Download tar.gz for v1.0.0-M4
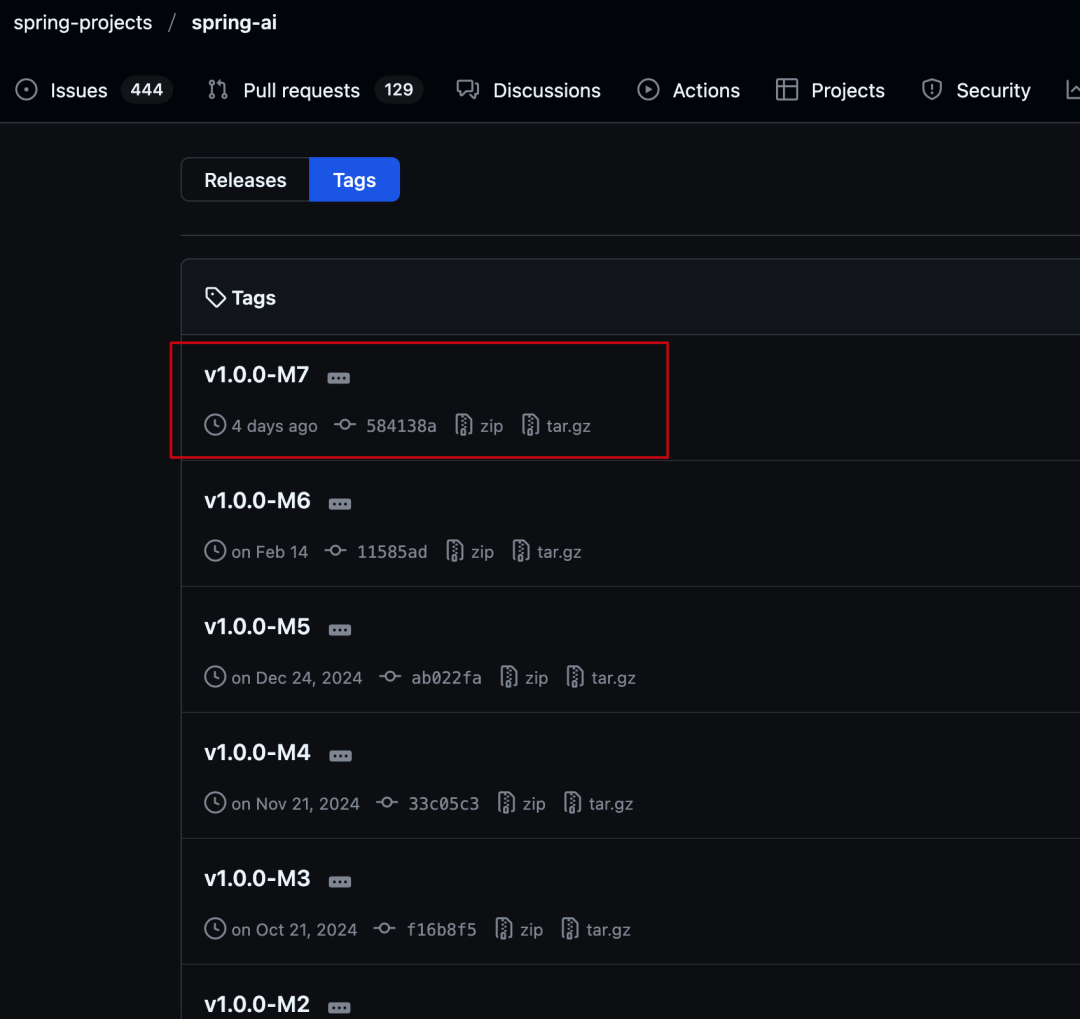The image size is (1080, 1019). (611, 804)
